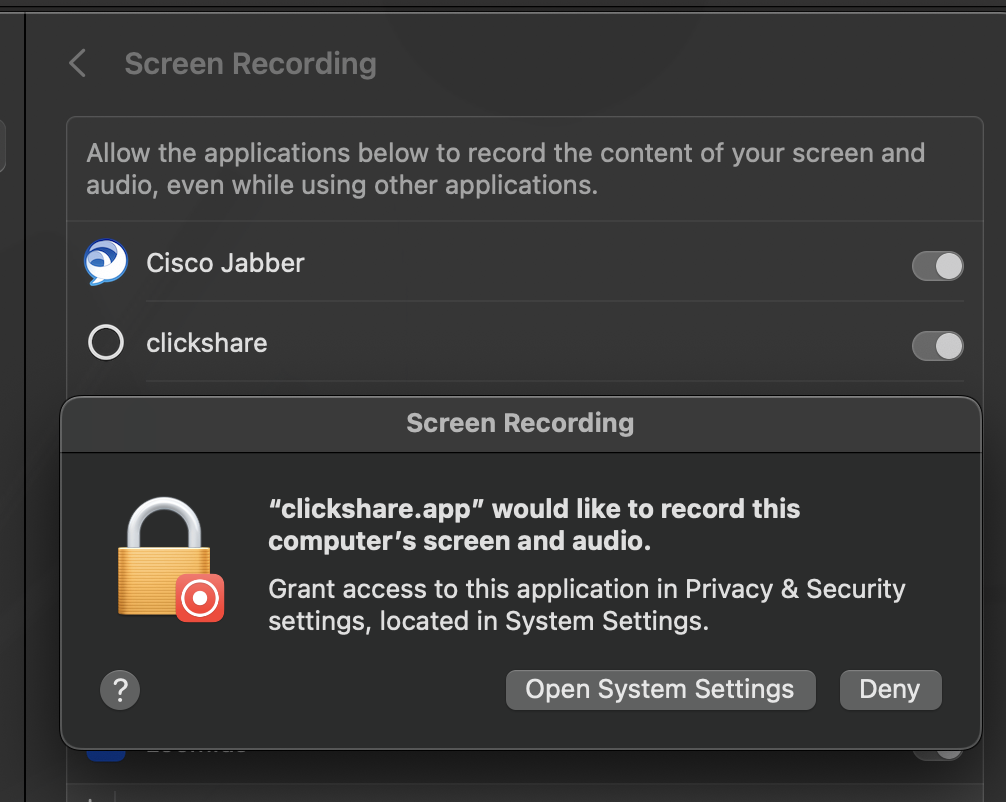Click the padlock icon in the dialog
Image resolution: width=1006 pixels, height=802 pixels.
[x=164, y=558]
